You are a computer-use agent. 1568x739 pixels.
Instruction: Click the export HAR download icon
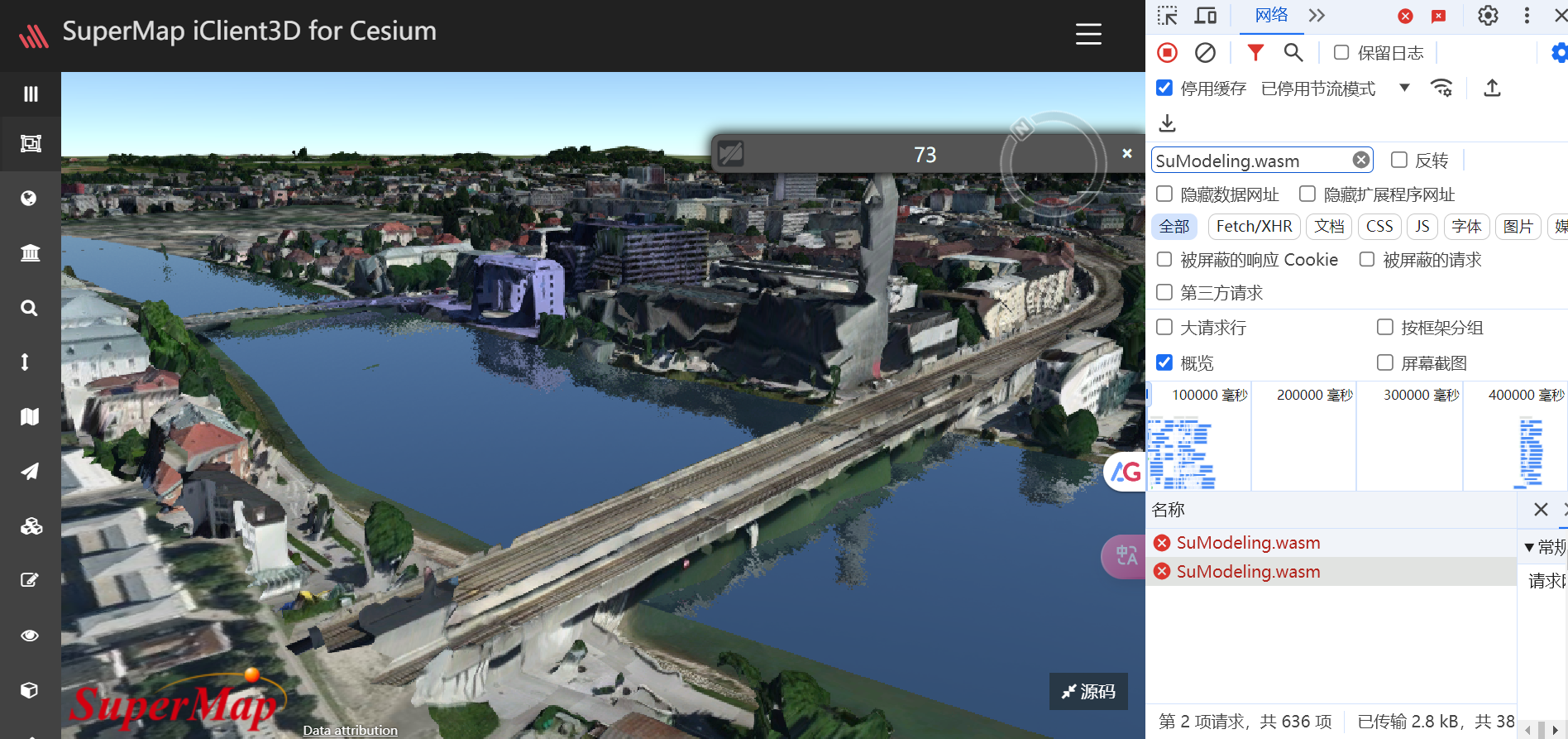tap(1167, 123)
